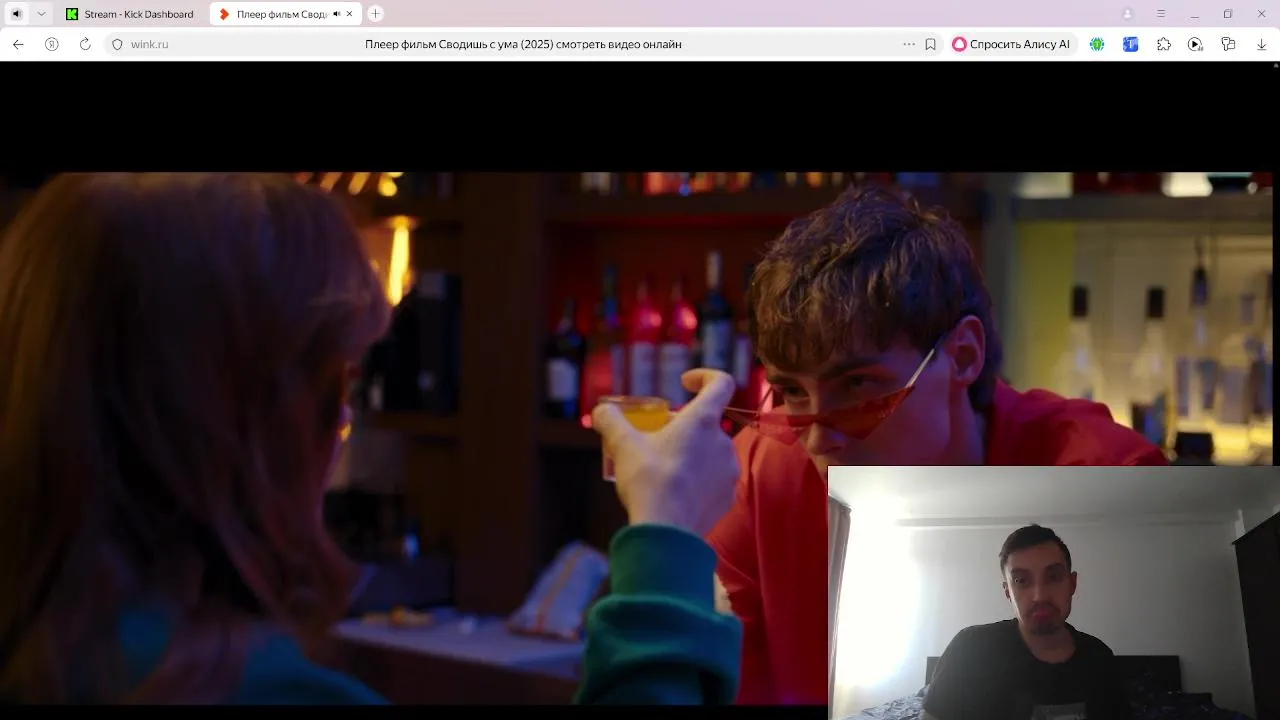The height and width of the screenshot is (720, 1280).
Task: Open the Yandex home button
Action: pos(52,44)
